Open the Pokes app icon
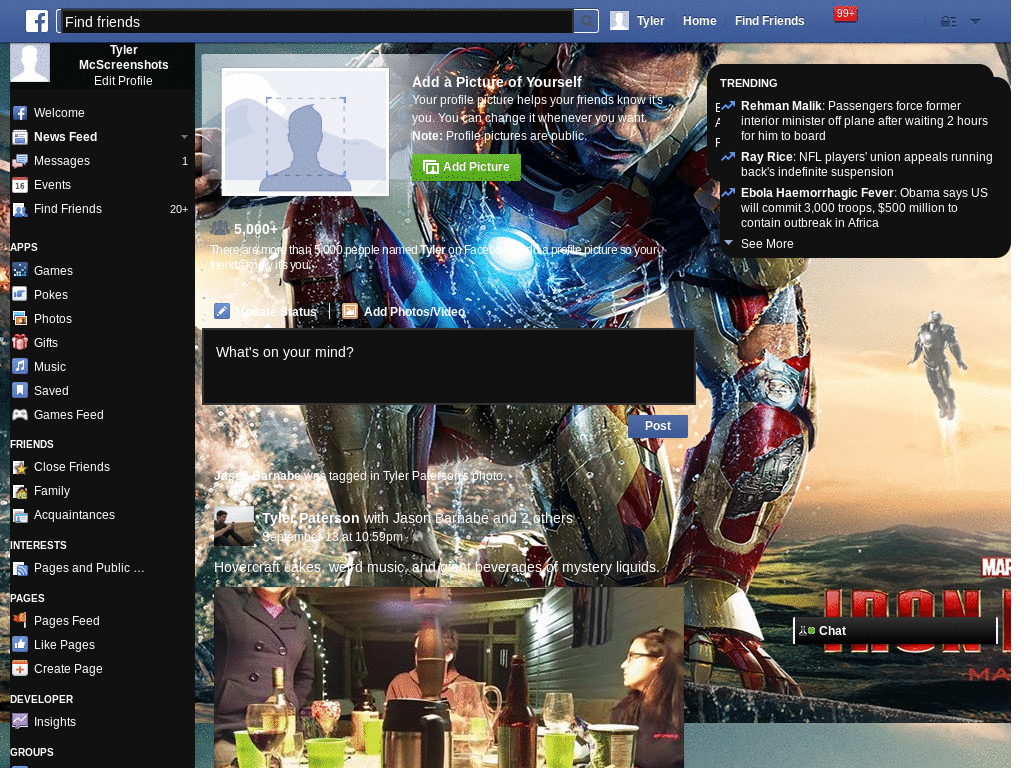 tap(20, 294)
